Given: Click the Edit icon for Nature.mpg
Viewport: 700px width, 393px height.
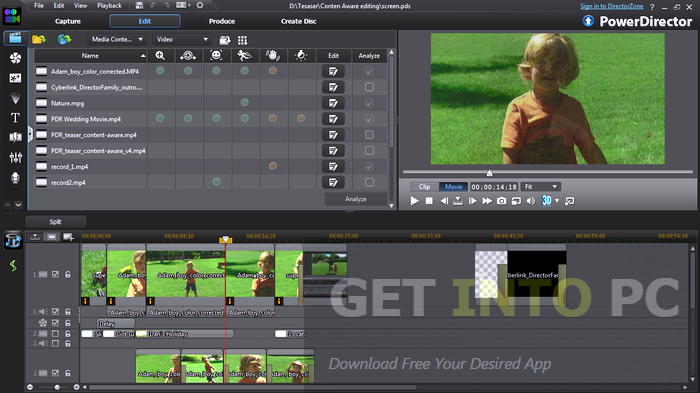Looking at the screenshot, I should (333, 103).
